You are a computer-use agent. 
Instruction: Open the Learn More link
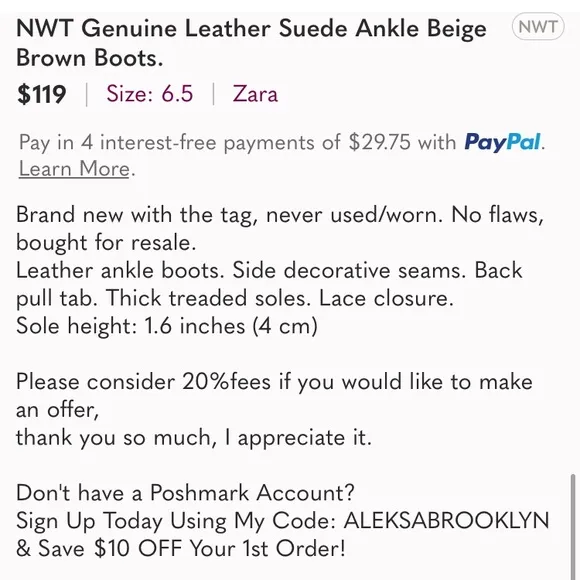point(74,169)
